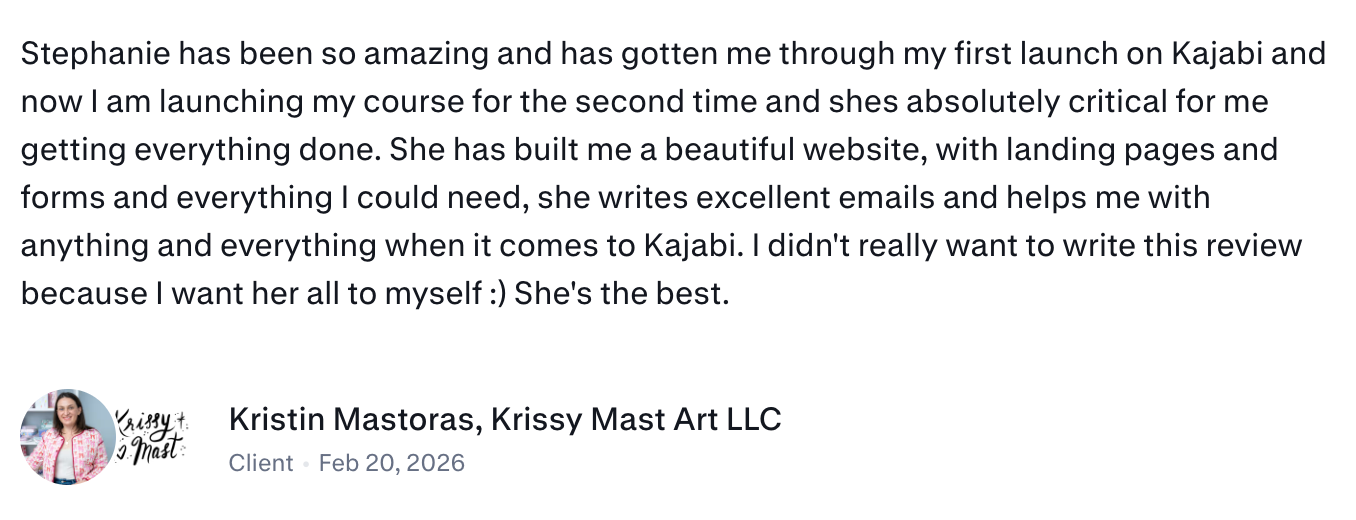Click the dot separator between Client and date

pos(306,463)
